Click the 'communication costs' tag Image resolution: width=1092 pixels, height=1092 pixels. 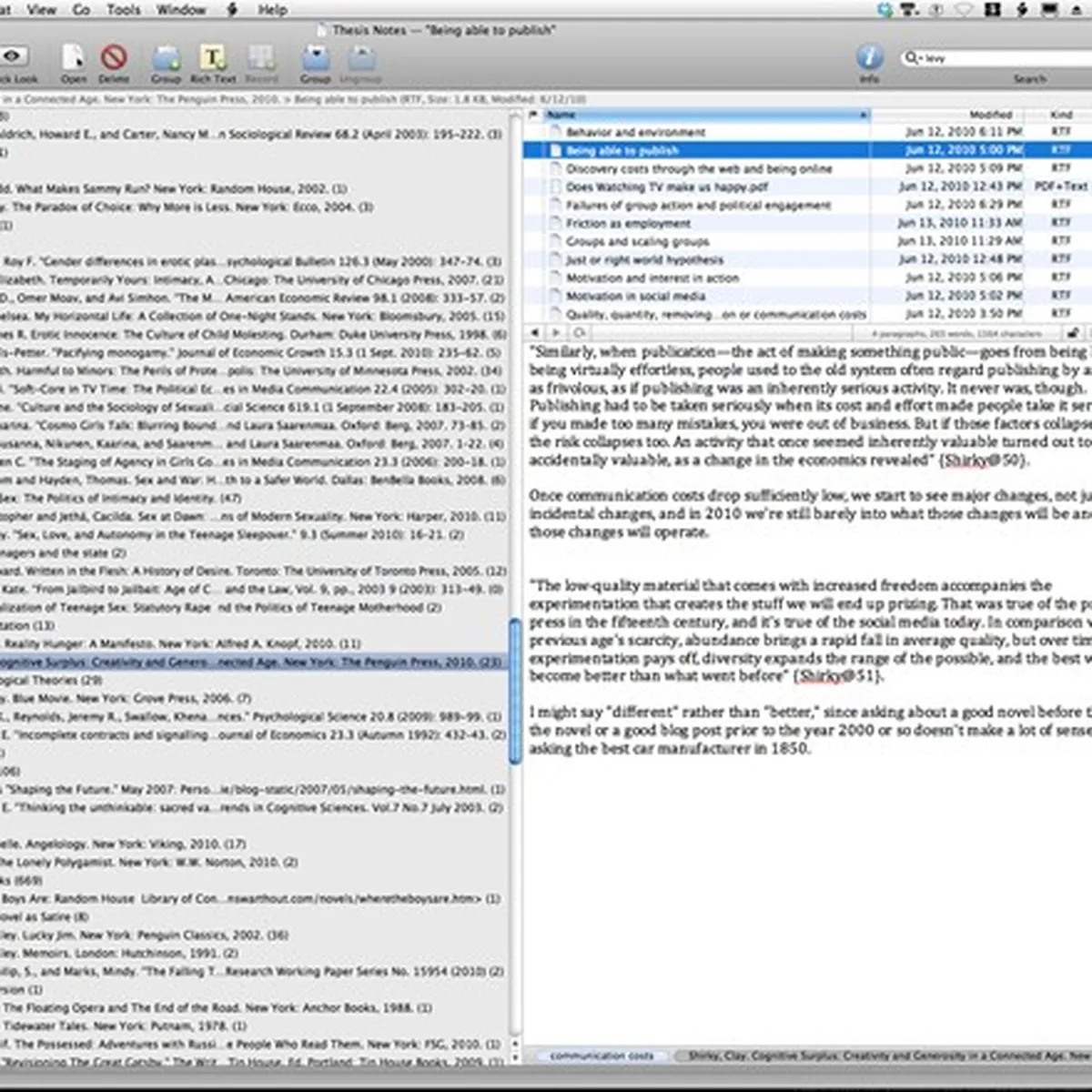tap(602, 1056)
